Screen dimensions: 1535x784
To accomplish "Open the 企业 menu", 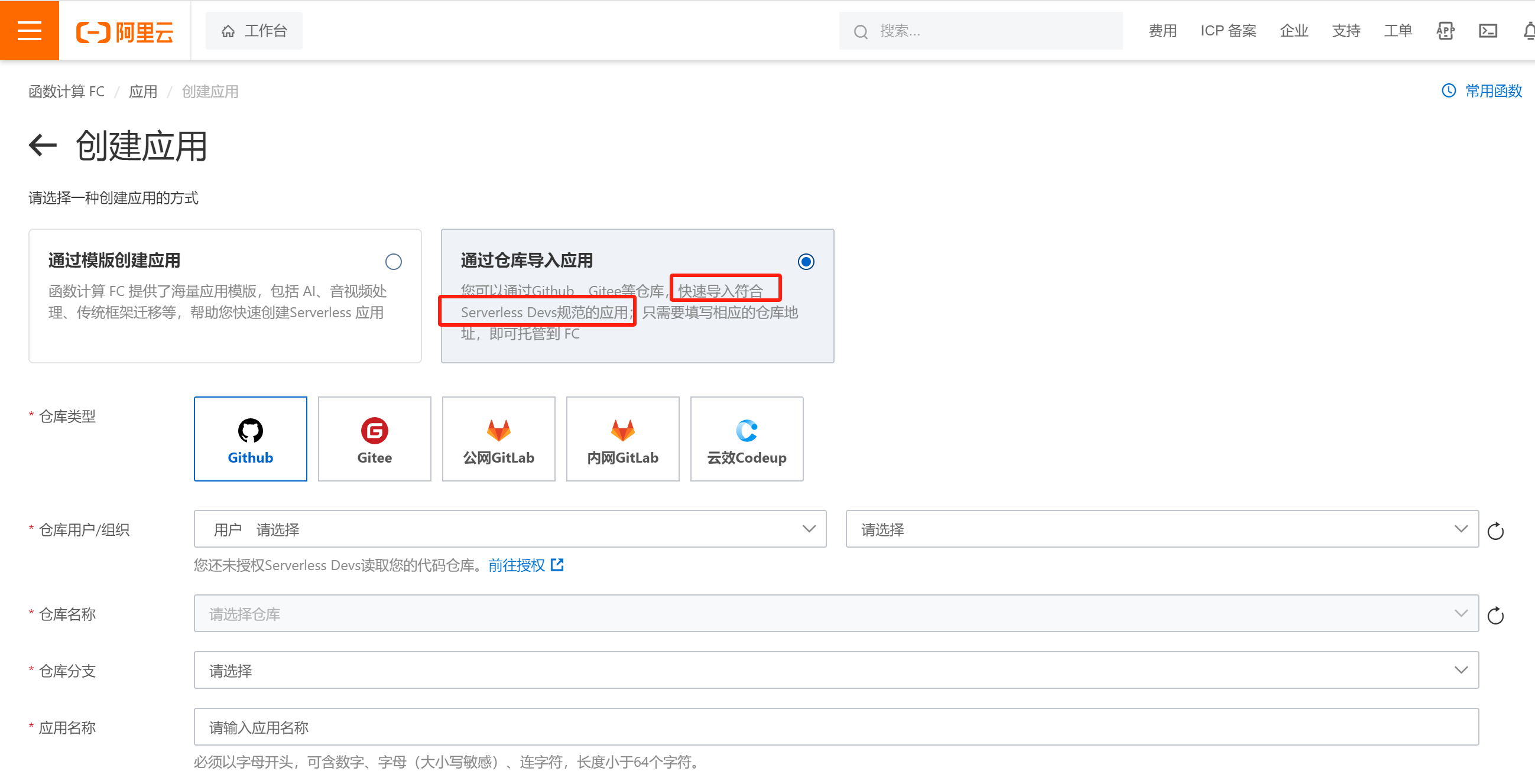I will pyautogui.click(x=1294, y=31).
